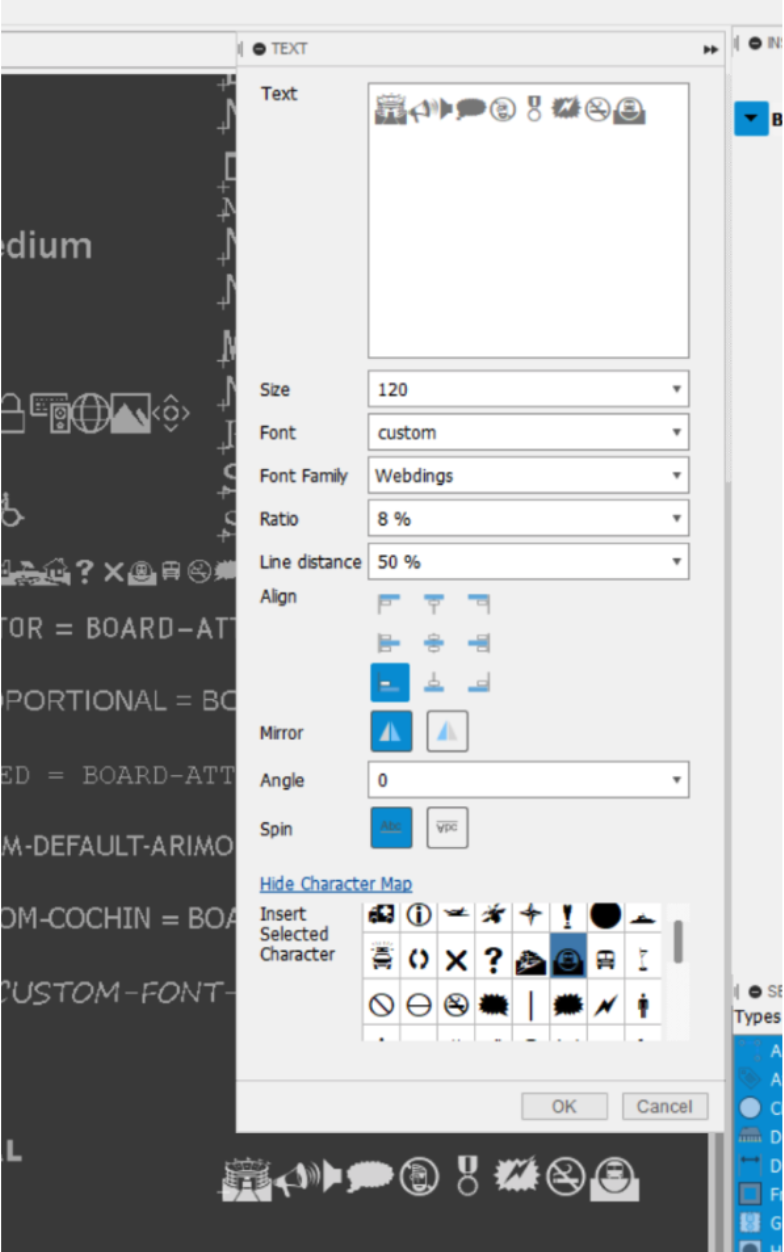Click Hide Character Map link
Screen dimensions: 784x1252
[x=335, y=884]
